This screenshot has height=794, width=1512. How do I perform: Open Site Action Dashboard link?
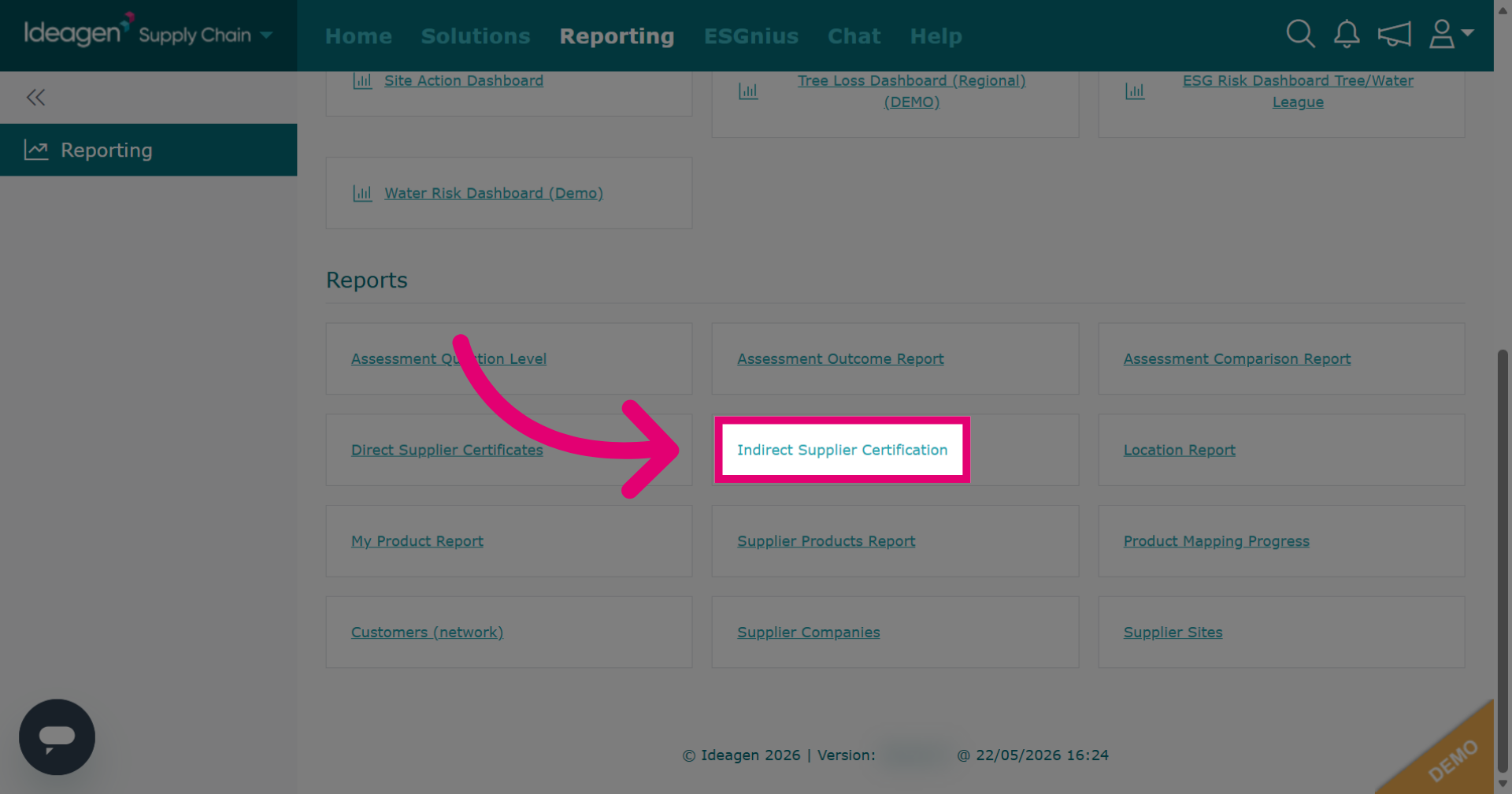coord(464,80)
